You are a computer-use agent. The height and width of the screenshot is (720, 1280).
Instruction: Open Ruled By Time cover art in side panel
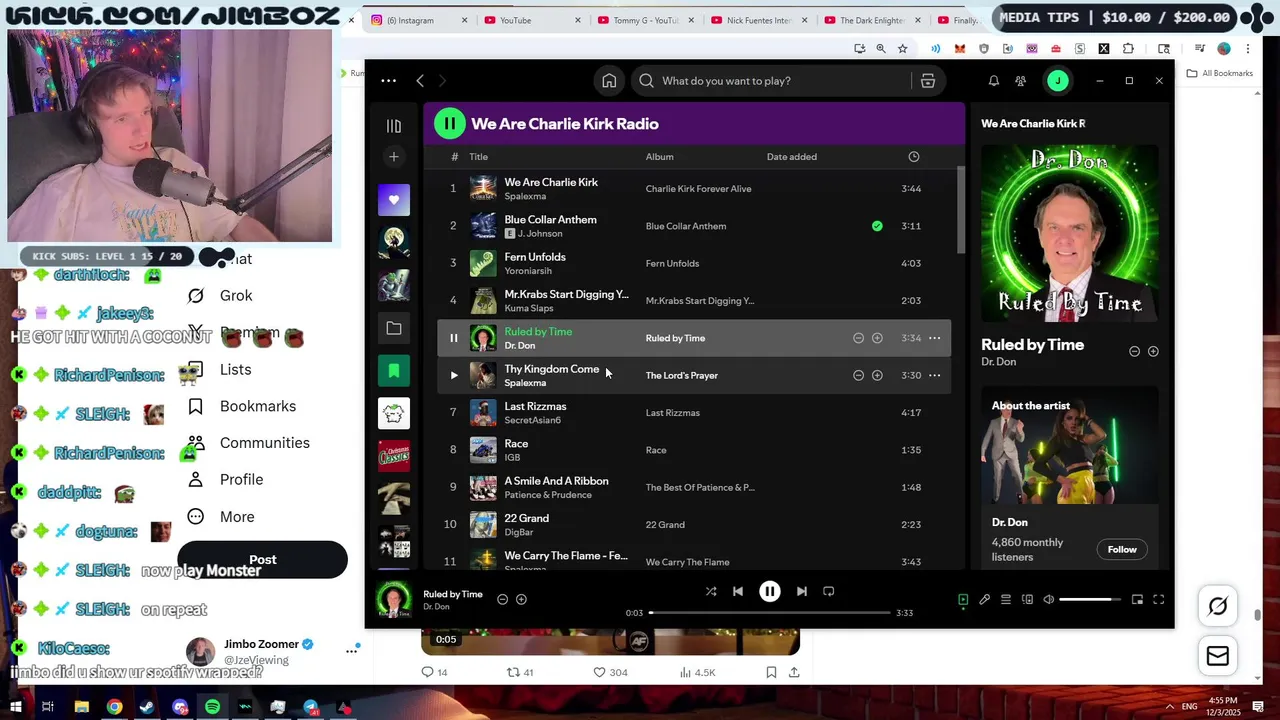click(x=1069, y=233)
